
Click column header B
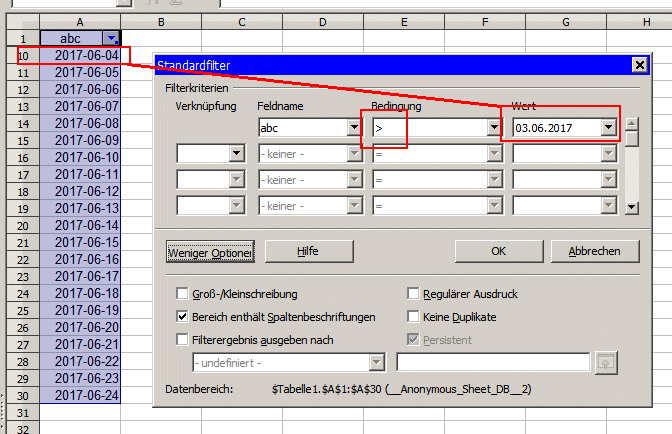point(161,21)
